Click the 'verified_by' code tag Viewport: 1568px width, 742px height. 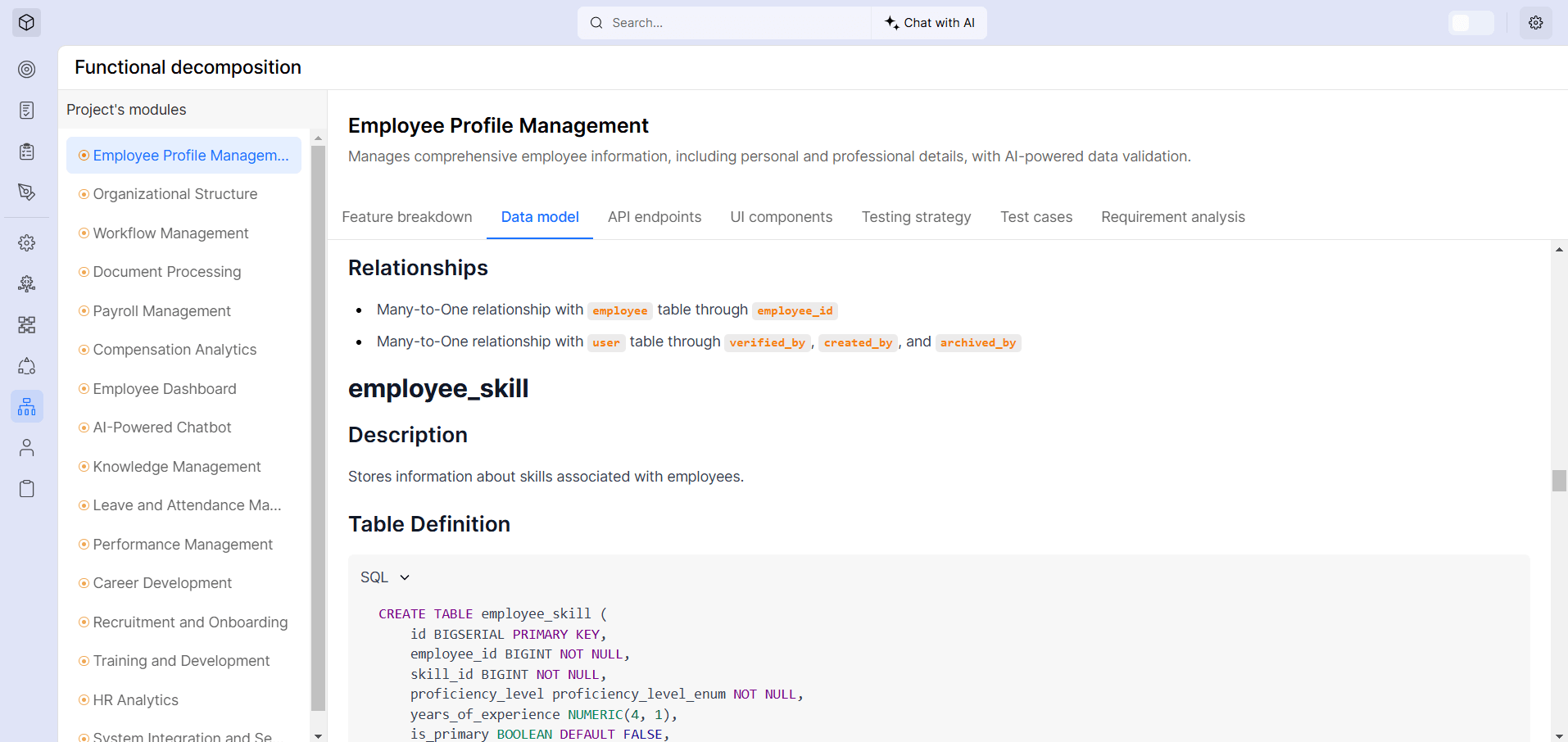point(767,342)
